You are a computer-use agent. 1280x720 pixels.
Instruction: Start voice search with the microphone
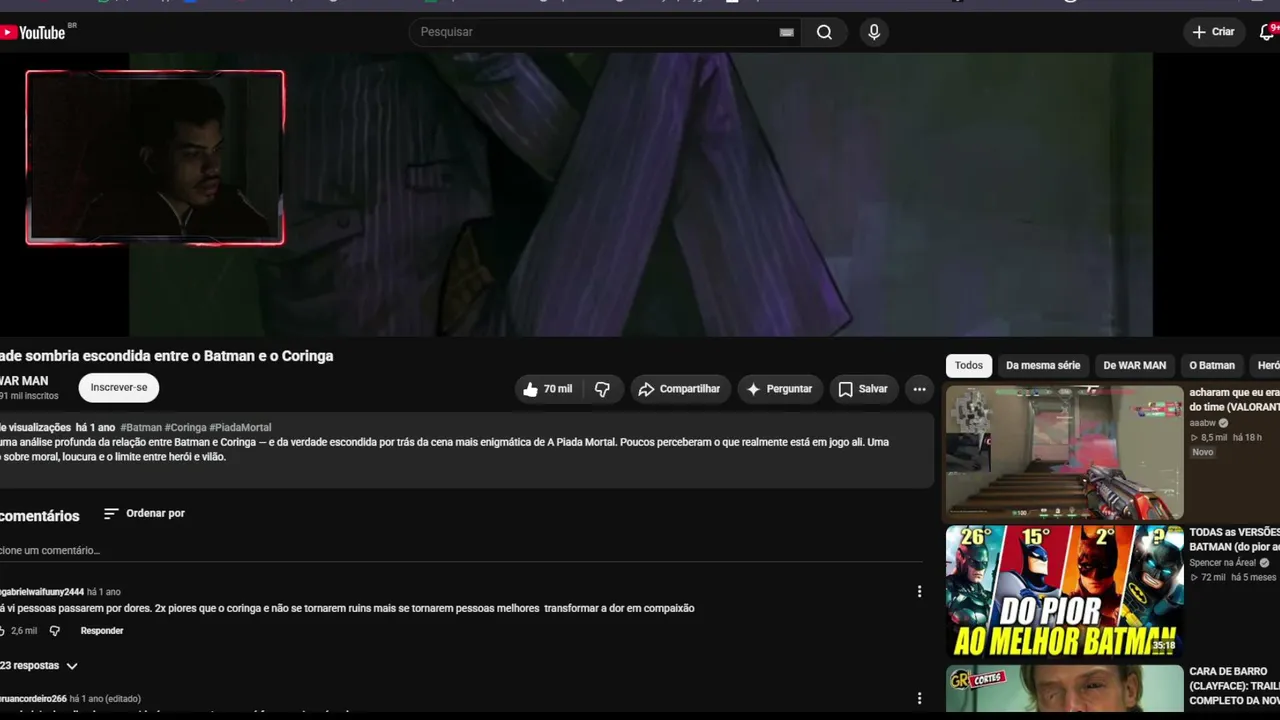pyautogui.click(x=874, y=32)
